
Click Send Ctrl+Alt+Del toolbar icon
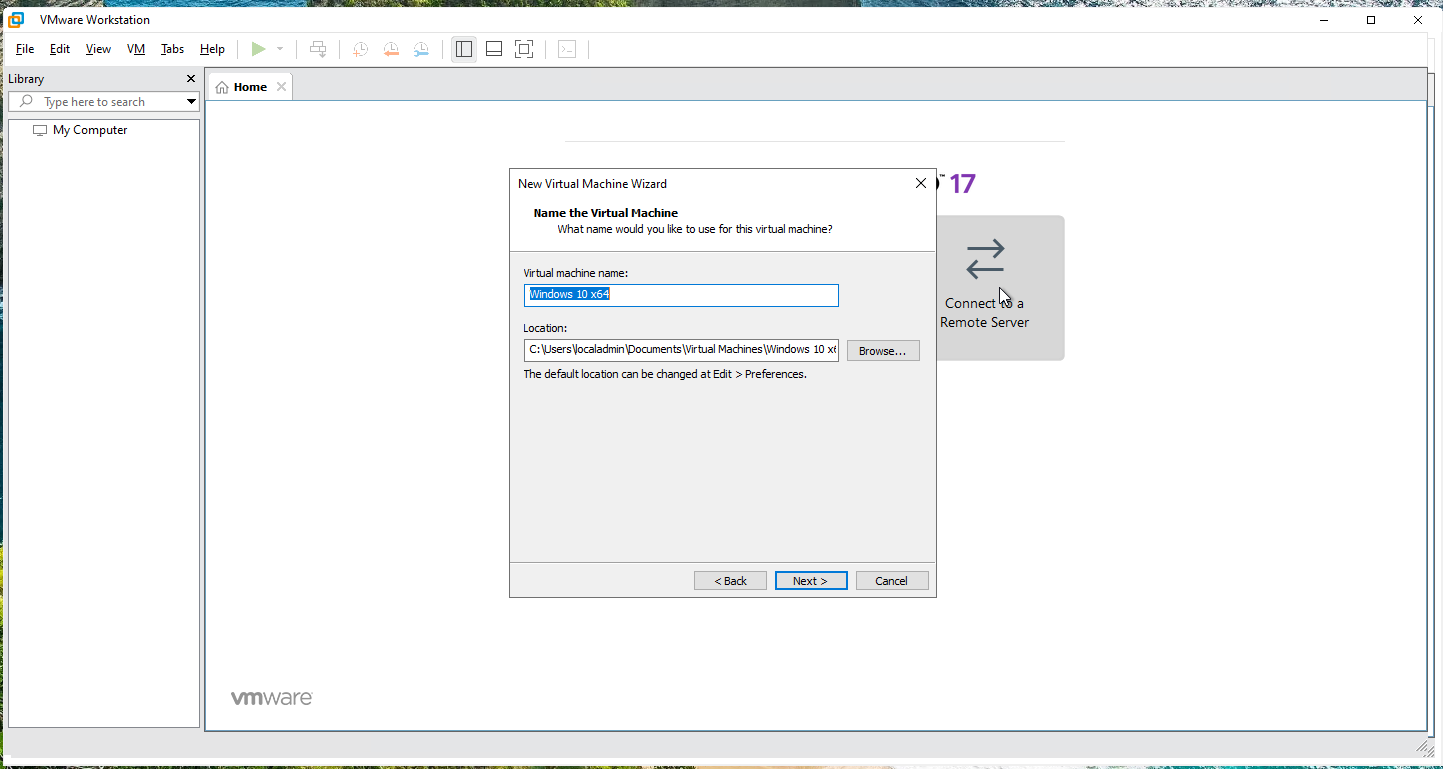click(x=318, y=49)
